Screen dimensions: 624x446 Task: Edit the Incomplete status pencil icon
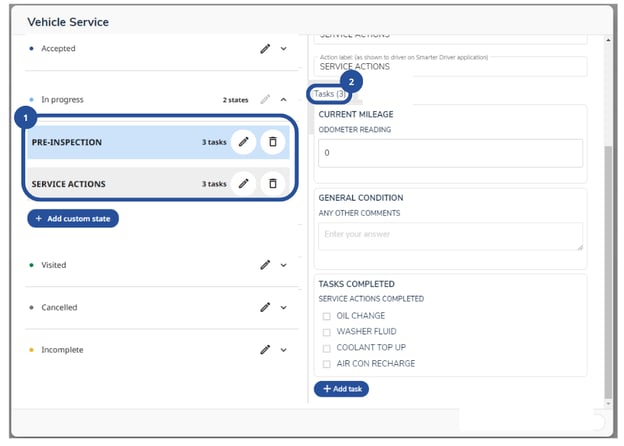point(265,350)
